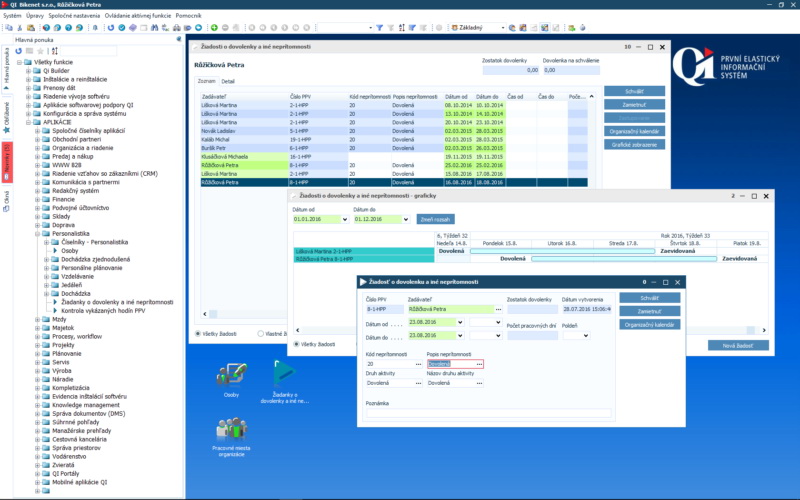Image resolution: width=800 pixels, height=500 pixels.
Task: Open the Osoby desktop shortcut
Action: point(231,377)
